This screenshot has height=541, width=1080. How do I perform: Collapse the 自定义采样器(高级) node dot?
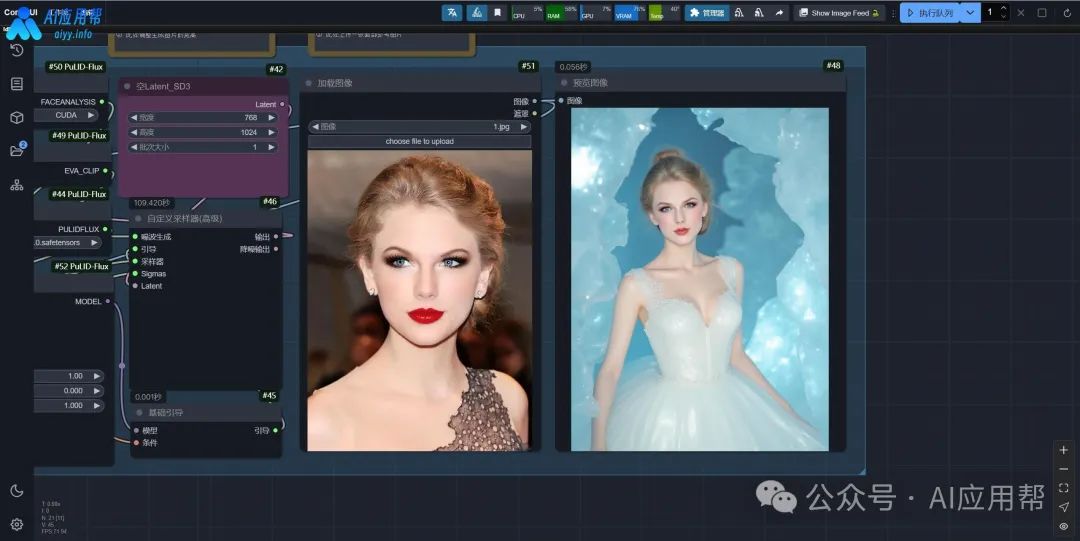click(x=138, y=218)
